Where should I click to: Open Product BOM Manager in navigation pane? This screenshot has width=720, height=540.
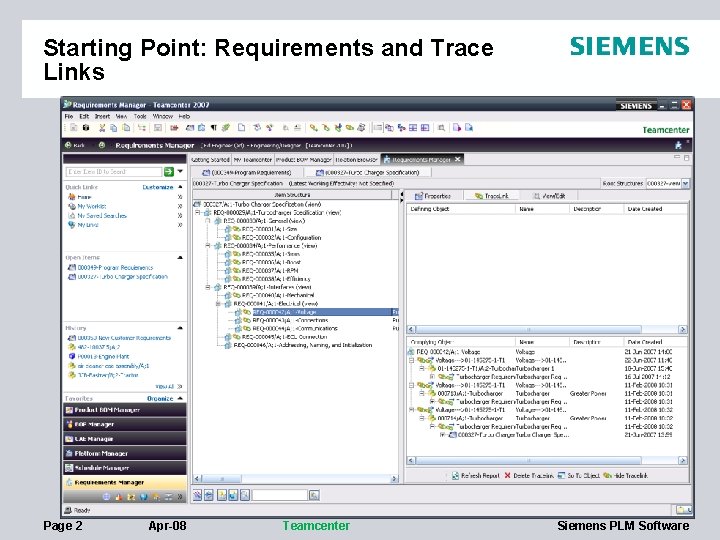point(124,410)
